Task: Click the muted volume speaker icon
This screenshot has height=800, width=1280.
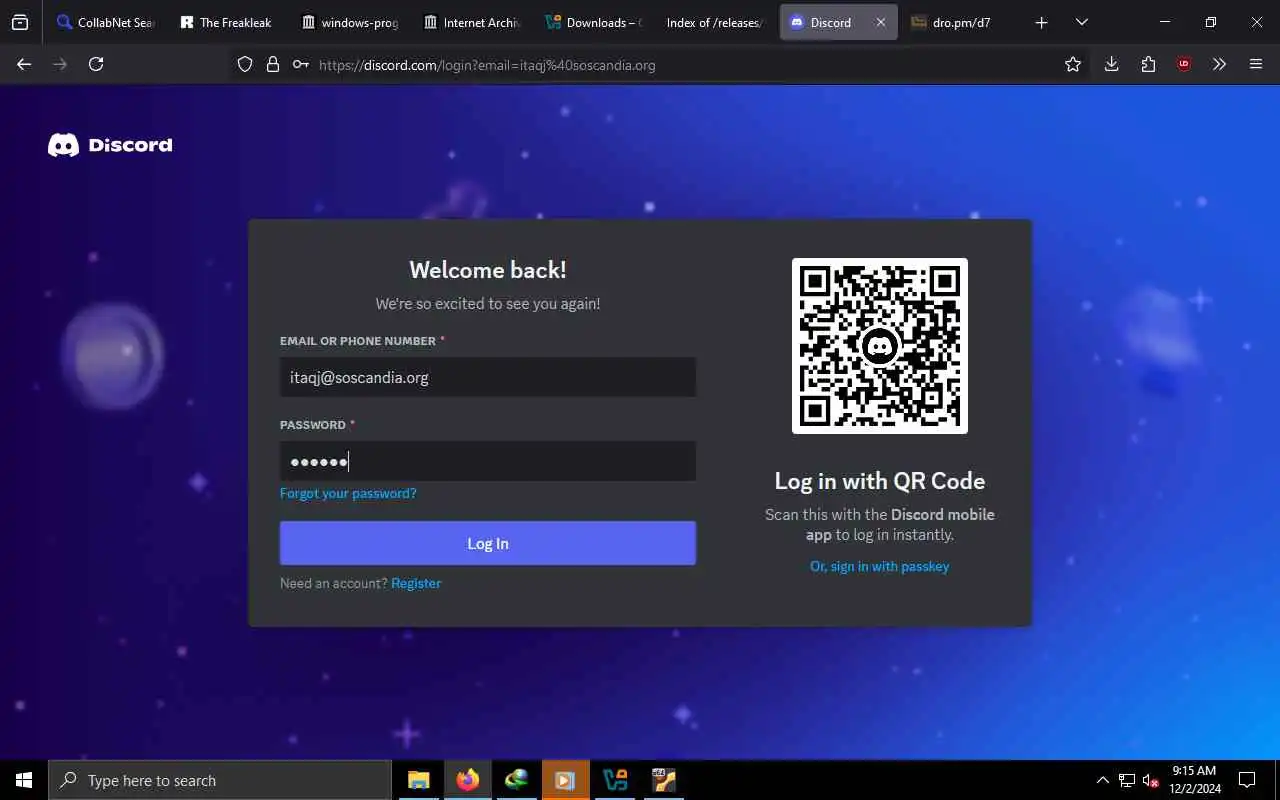Action: click(1151, 780)
